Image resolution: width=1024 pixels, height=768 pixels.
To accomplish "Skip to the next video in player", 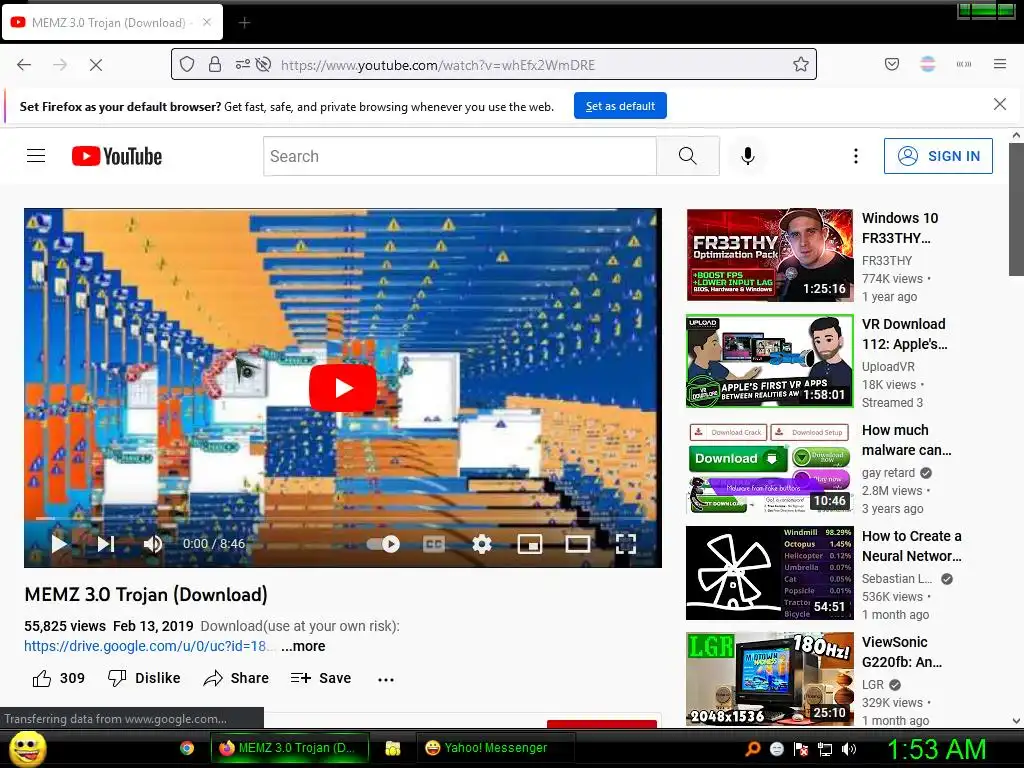I will pyautogui.click(x=106, y=543).
